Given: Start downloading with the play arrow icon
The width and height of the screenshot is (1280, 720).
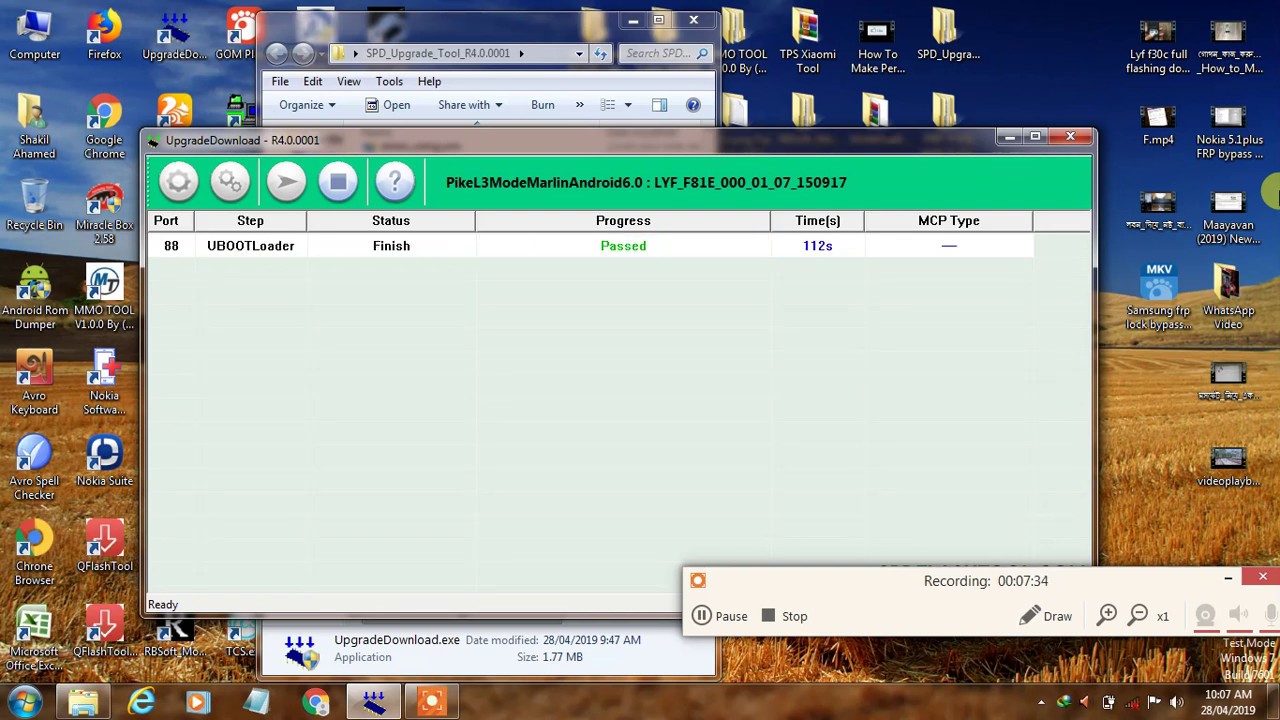Looking at the screenshot, I should click(x=286, y=182).
